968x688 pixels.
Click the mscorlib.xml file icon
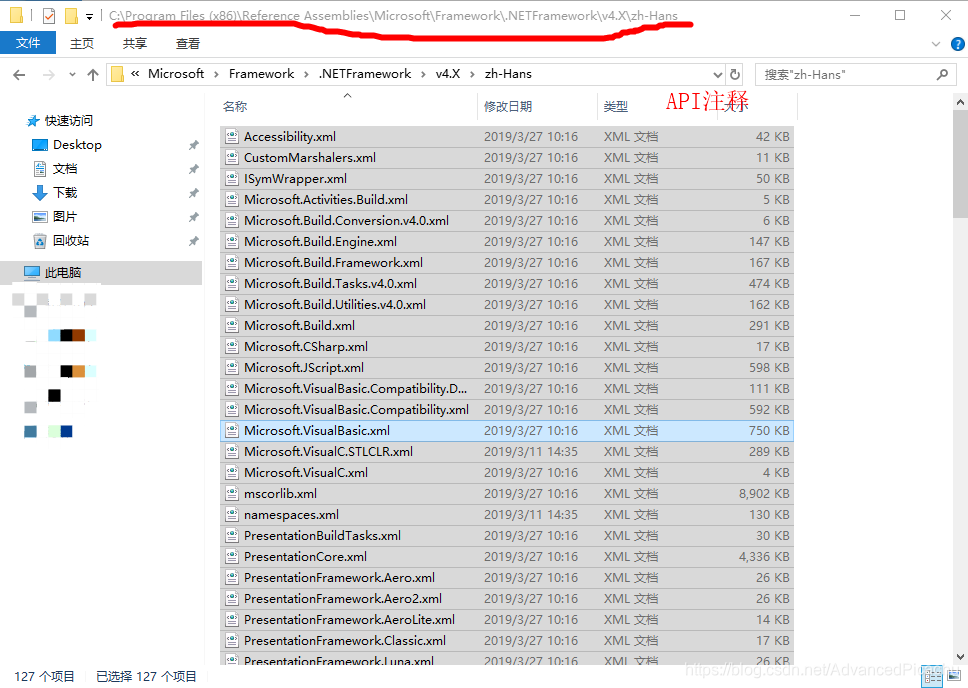point(232,493)
